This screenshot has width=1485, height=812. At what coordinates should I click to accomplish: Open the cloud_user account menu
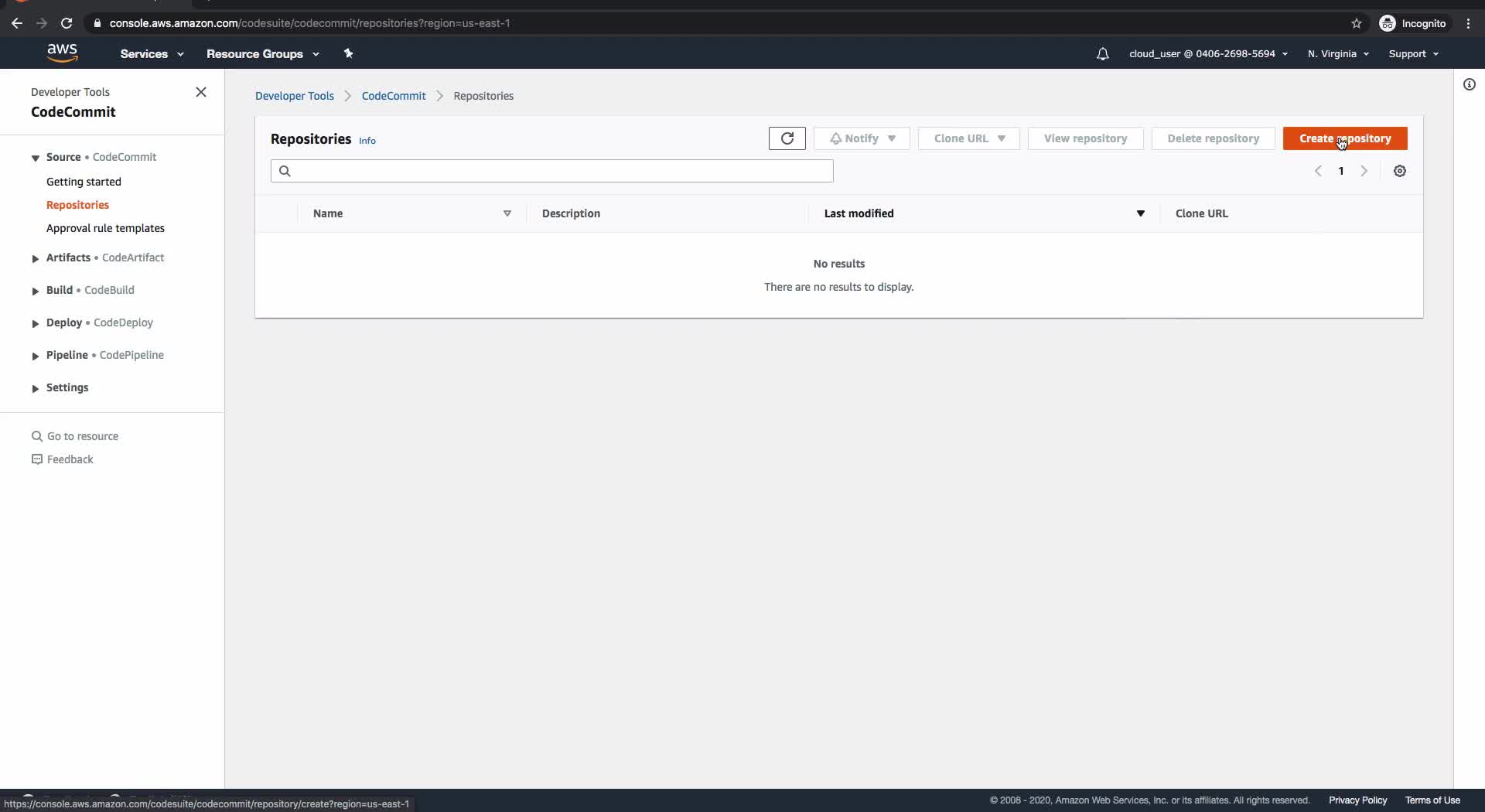1208,53
